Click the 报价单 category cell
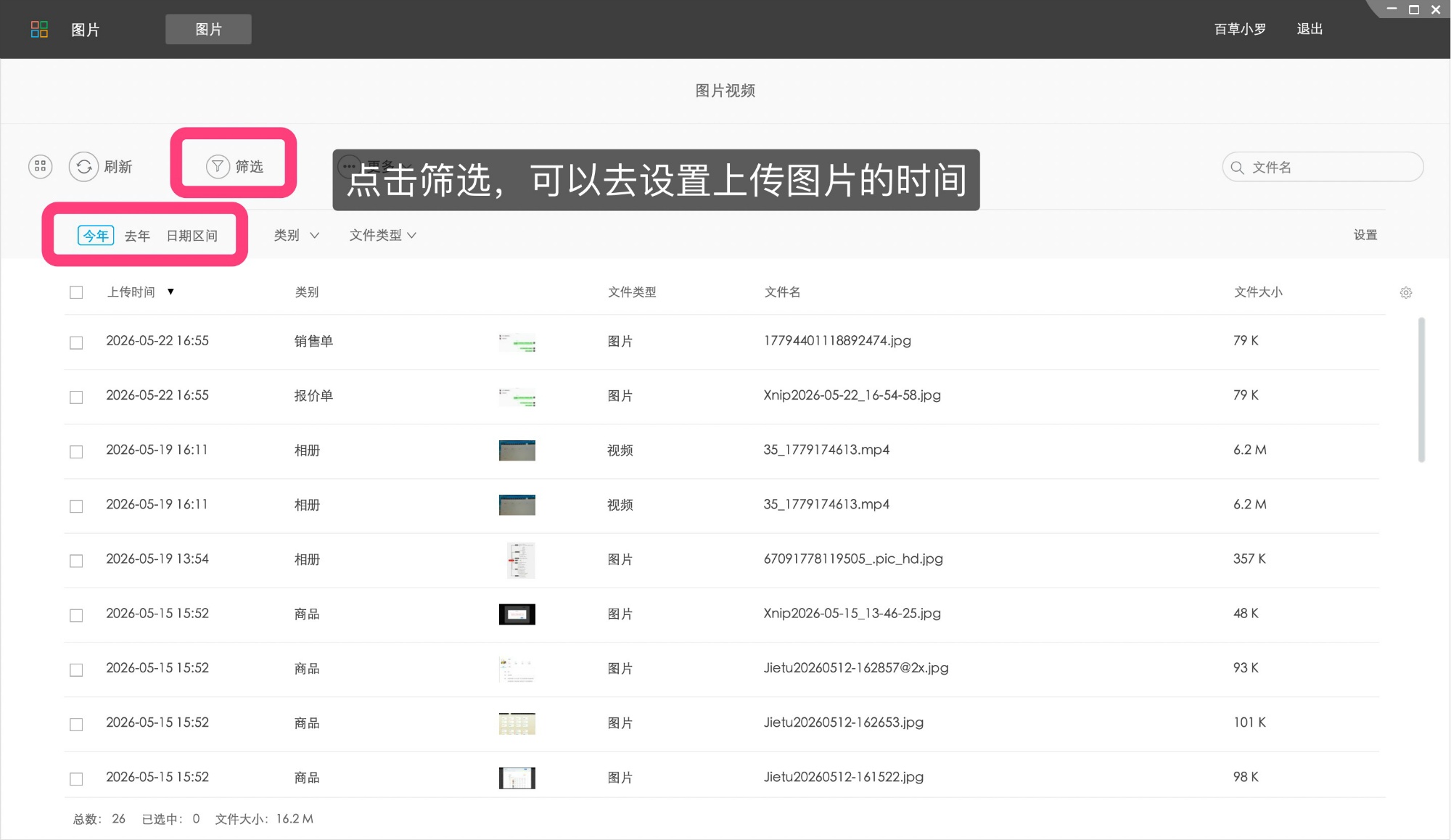The image size is (1451, 840). [313, 395]
